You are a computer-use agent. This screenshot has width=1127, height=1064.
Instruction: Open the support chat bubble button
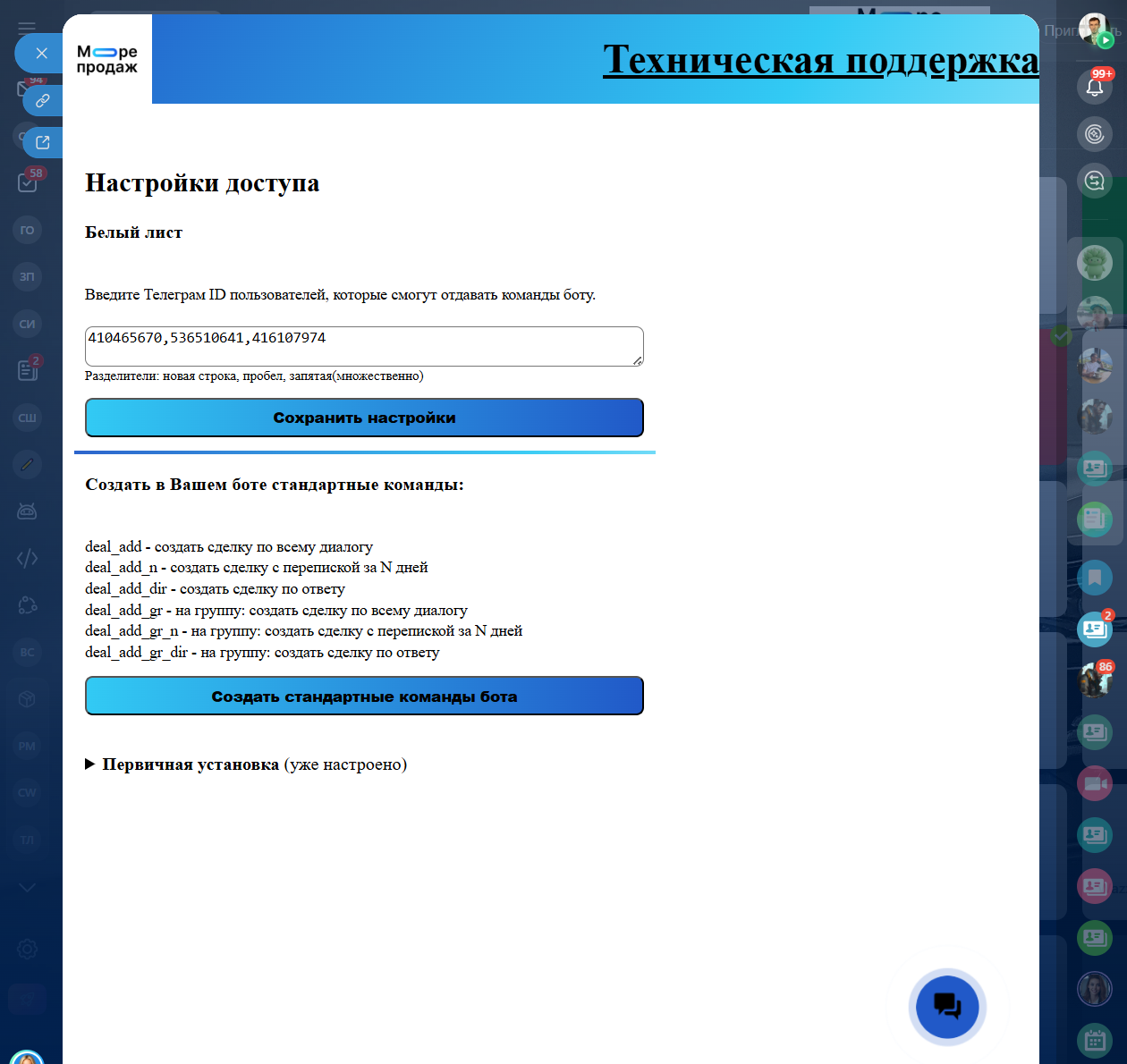click(947, 1007)
